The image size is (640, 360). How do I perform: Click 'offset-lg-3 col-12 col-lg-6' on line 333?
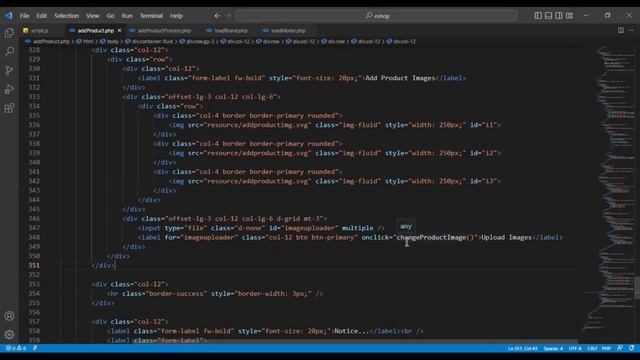point(222,97)
